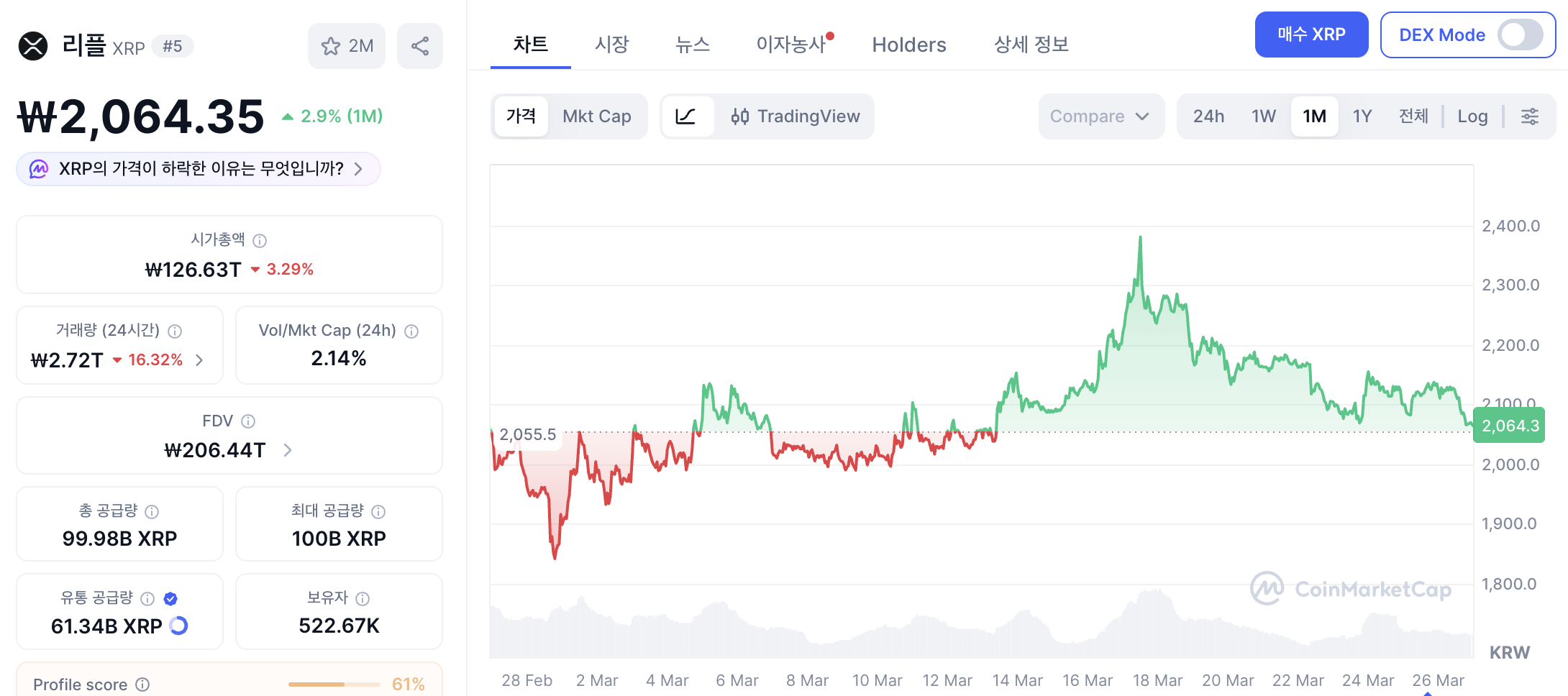Open the share icon button
The height and width of the screenshot is (696, 1568).
click(420, 46)
